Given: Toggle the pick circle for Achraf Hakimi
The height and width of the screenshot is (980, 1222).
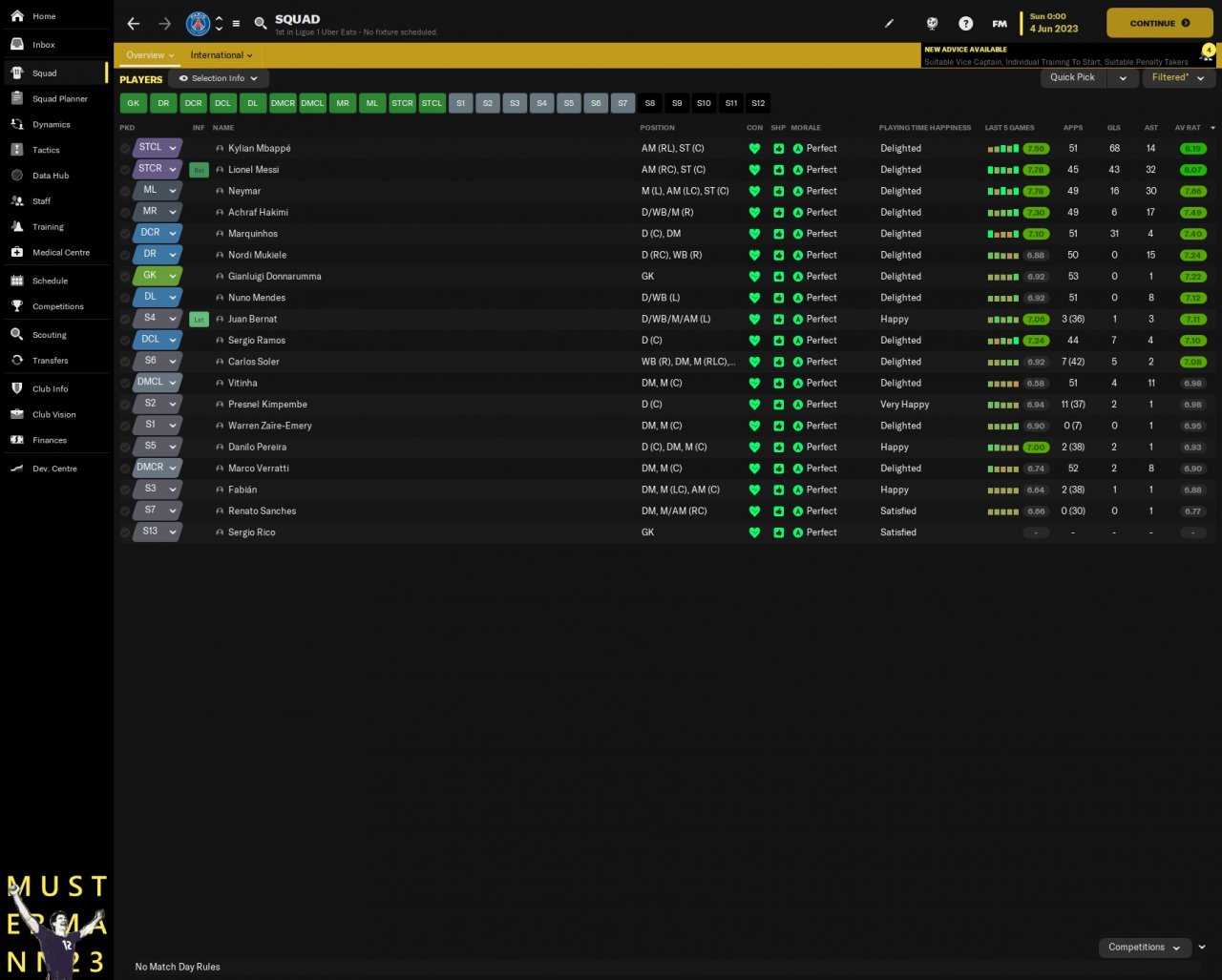Looking at the screenshot, I should tap(125, 213).
